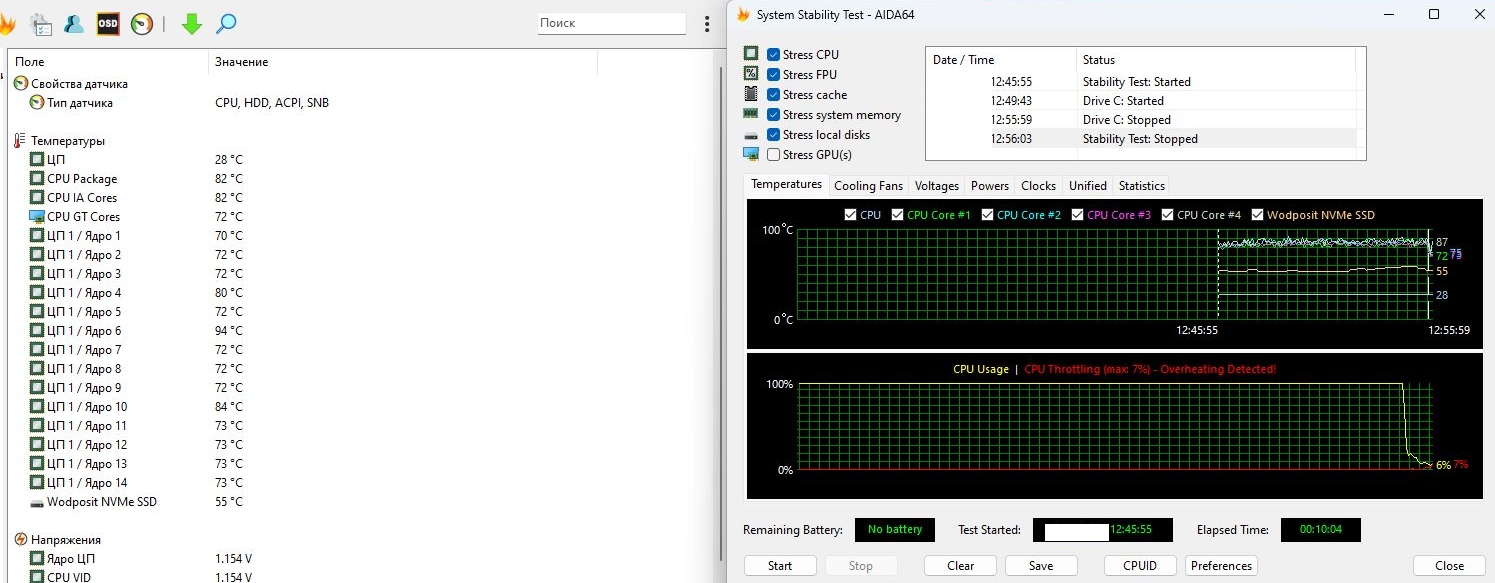Uncheck the Stress FPU checkbox
Viewport: 1495px width, 583px height.
tap(773, 75)
